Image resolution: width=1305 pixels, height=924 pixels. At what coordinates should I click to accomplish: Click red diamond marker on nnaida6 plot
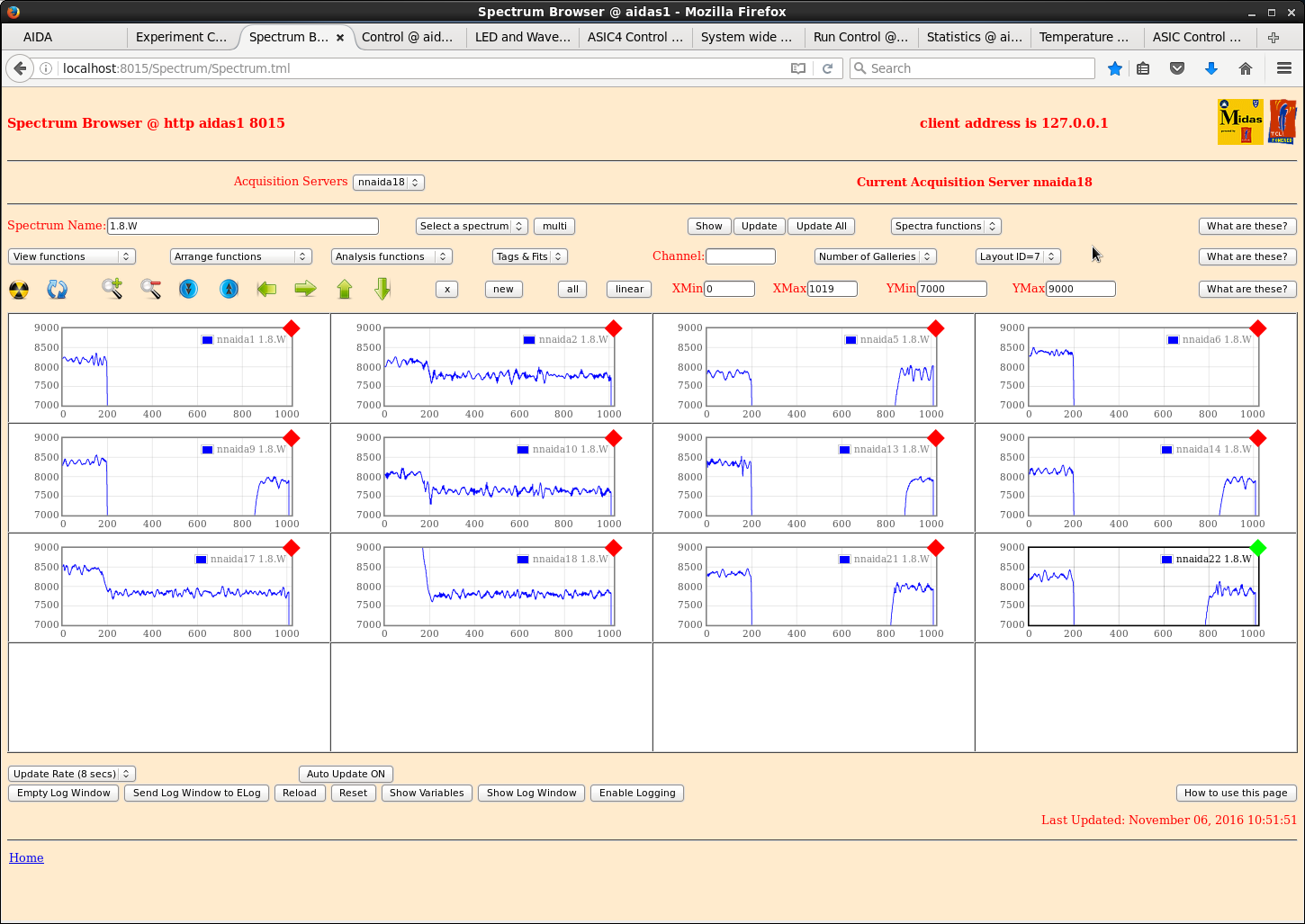pos(1258,328)
